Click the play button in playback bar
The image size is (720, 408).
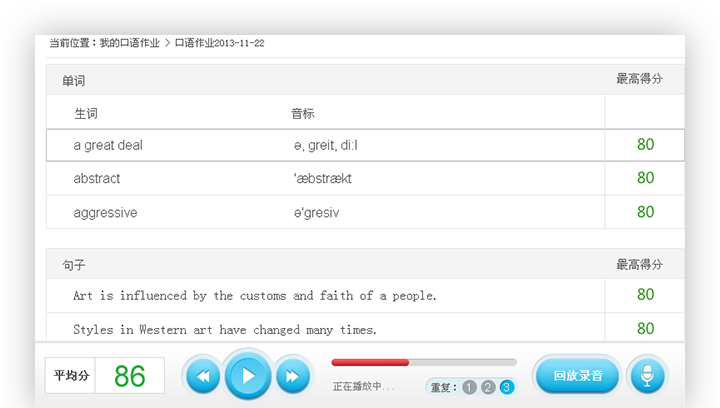pyautogui.click(x=248, y=376)
